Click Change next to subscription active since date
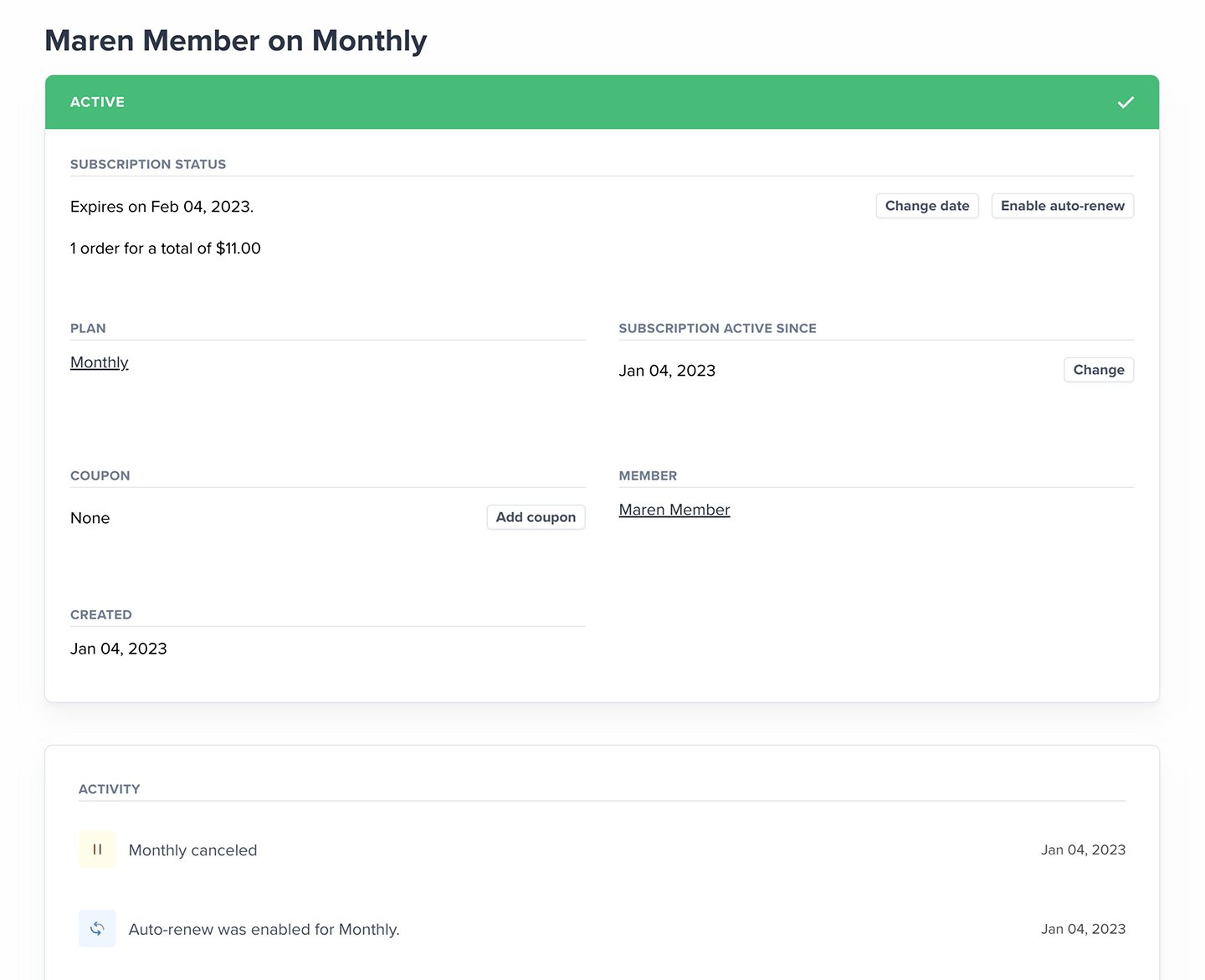 (1098, 370)
